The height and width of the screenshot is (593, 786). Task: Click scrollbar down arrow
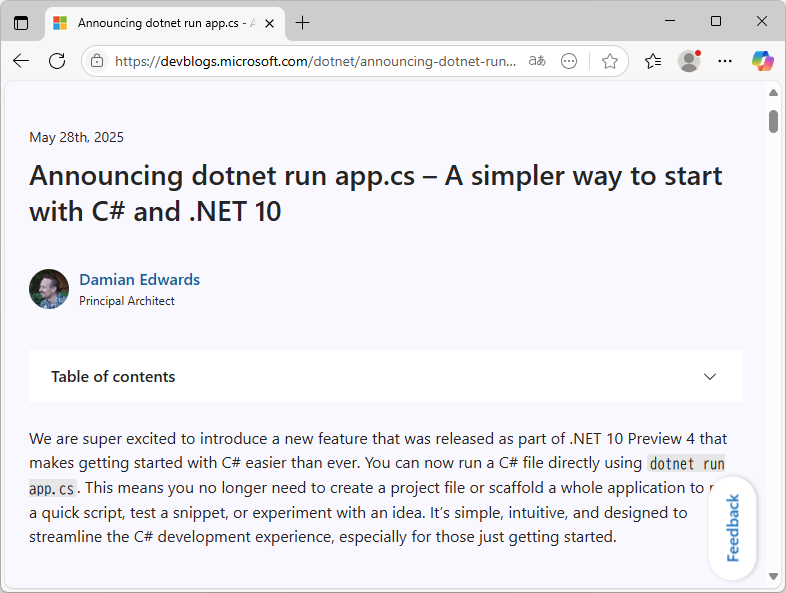point(773,576)
